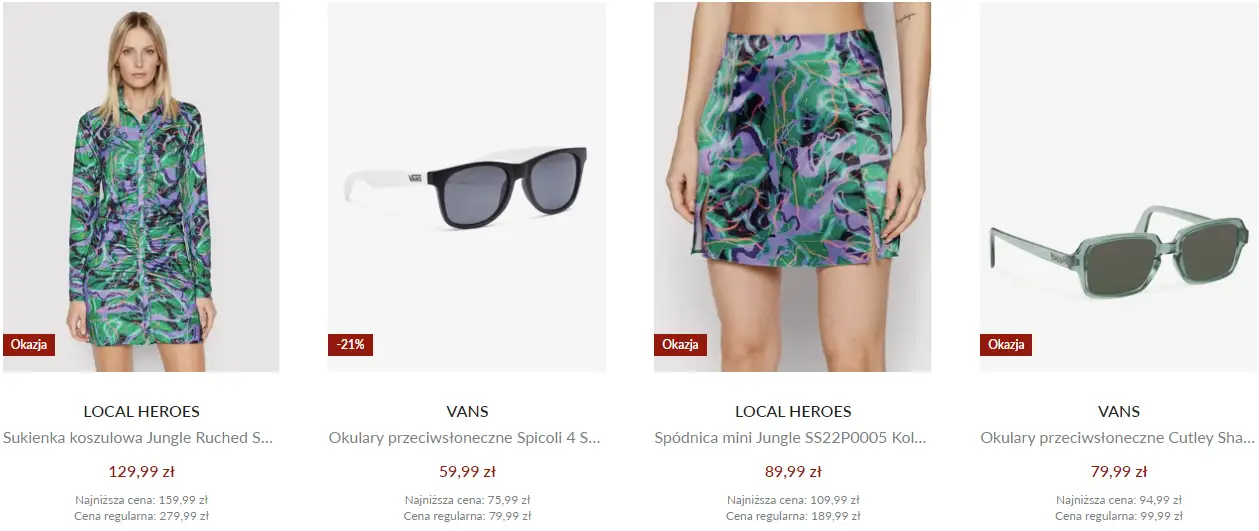Screen dimensions: 1259x531
Task: Open Spódnica mini Jungle SS22P0005 link
Action: pyautogui.click(x=791, y=438)
